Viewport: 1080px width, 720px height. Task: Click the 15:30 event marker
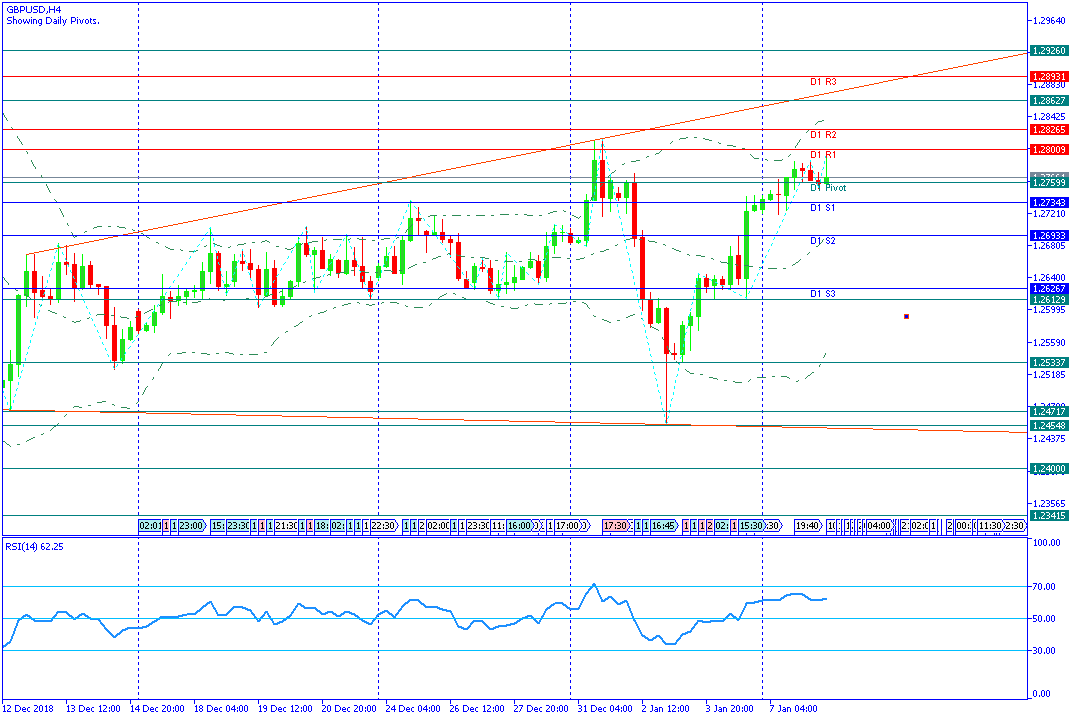751,526
